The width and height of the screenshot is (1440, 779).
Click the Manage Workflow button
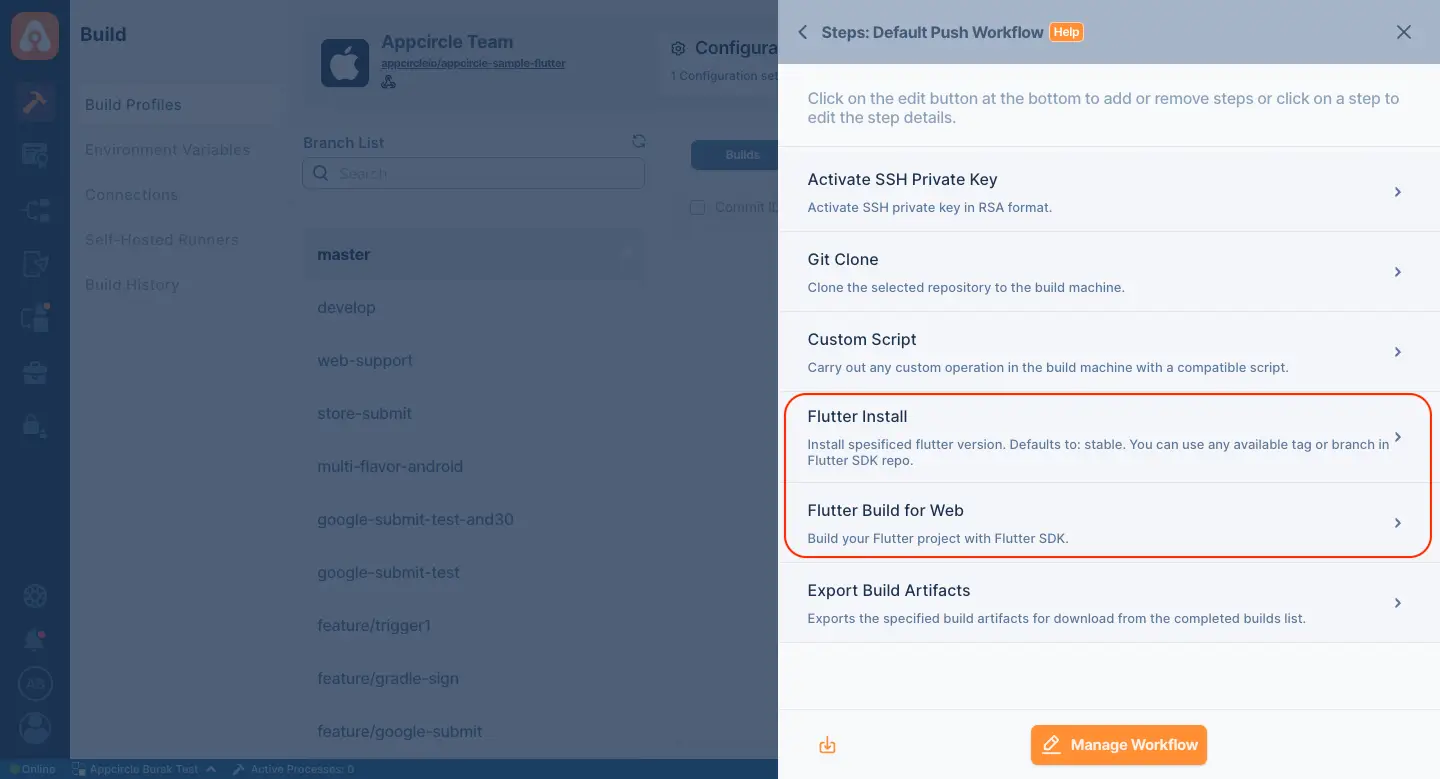pos(1119,745)
